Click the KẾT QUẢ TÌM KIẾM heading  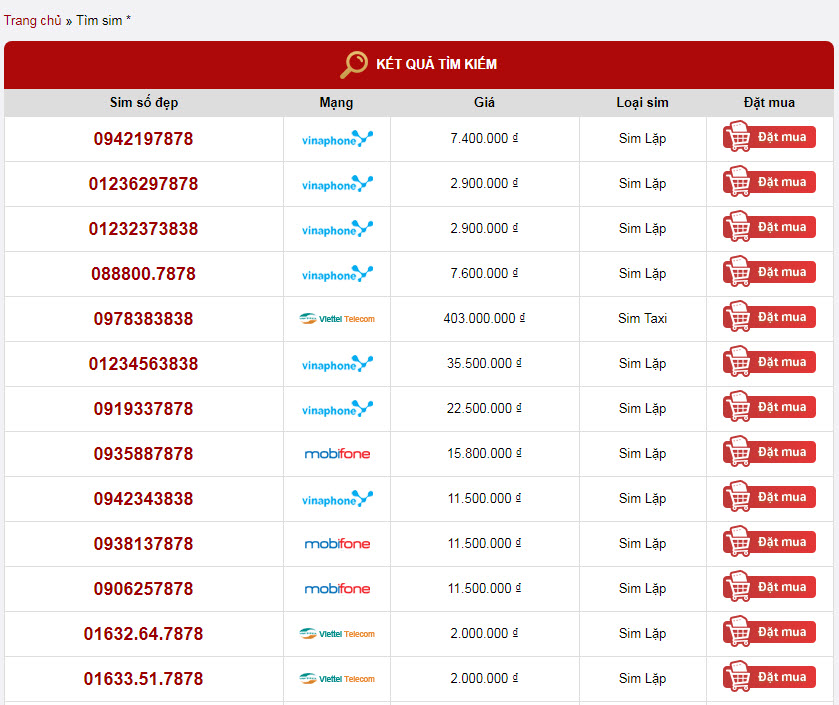point(437,64)
